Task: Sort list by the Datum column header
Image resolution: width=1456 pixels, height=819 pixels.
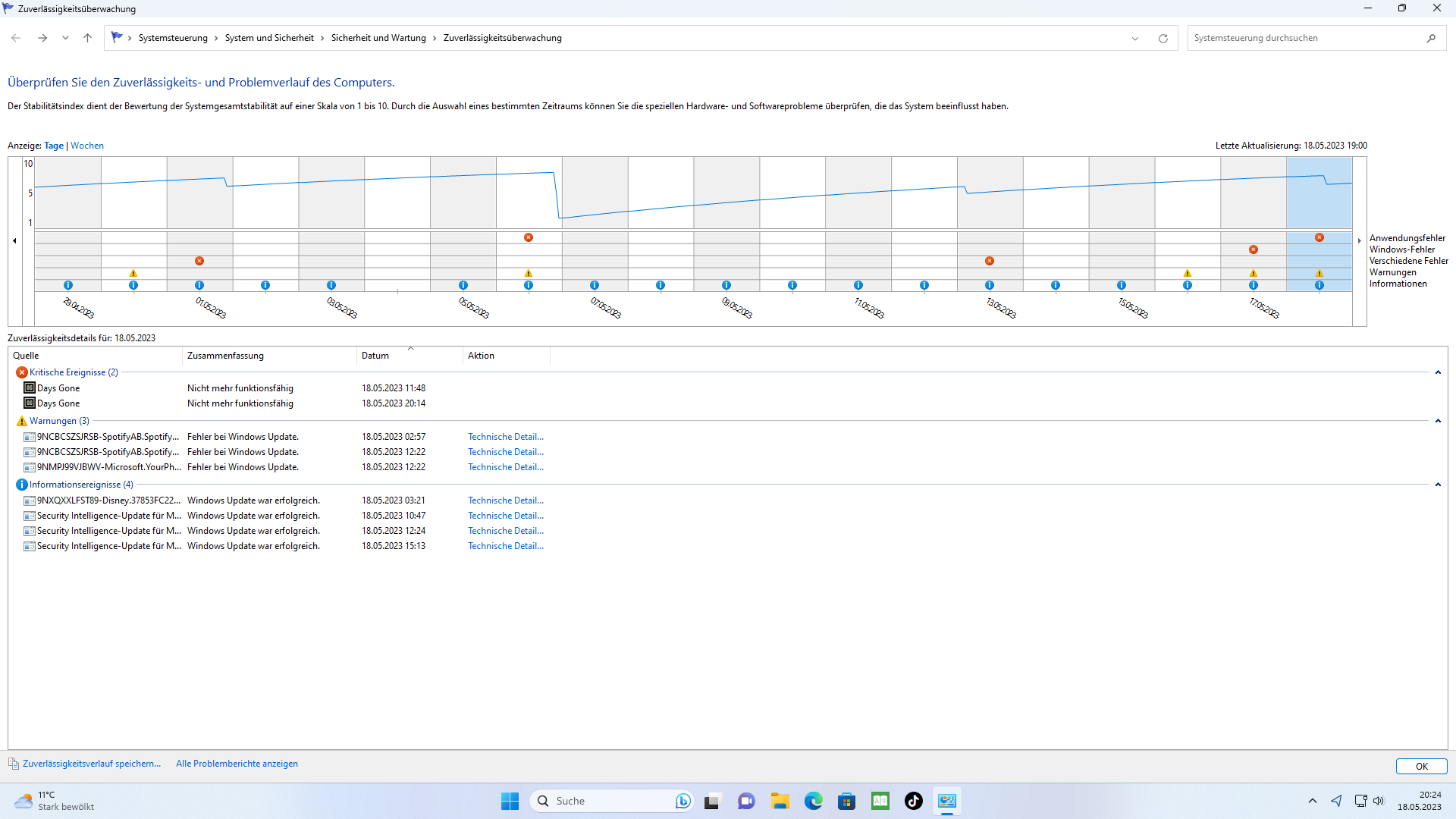Action: point(375,356)
